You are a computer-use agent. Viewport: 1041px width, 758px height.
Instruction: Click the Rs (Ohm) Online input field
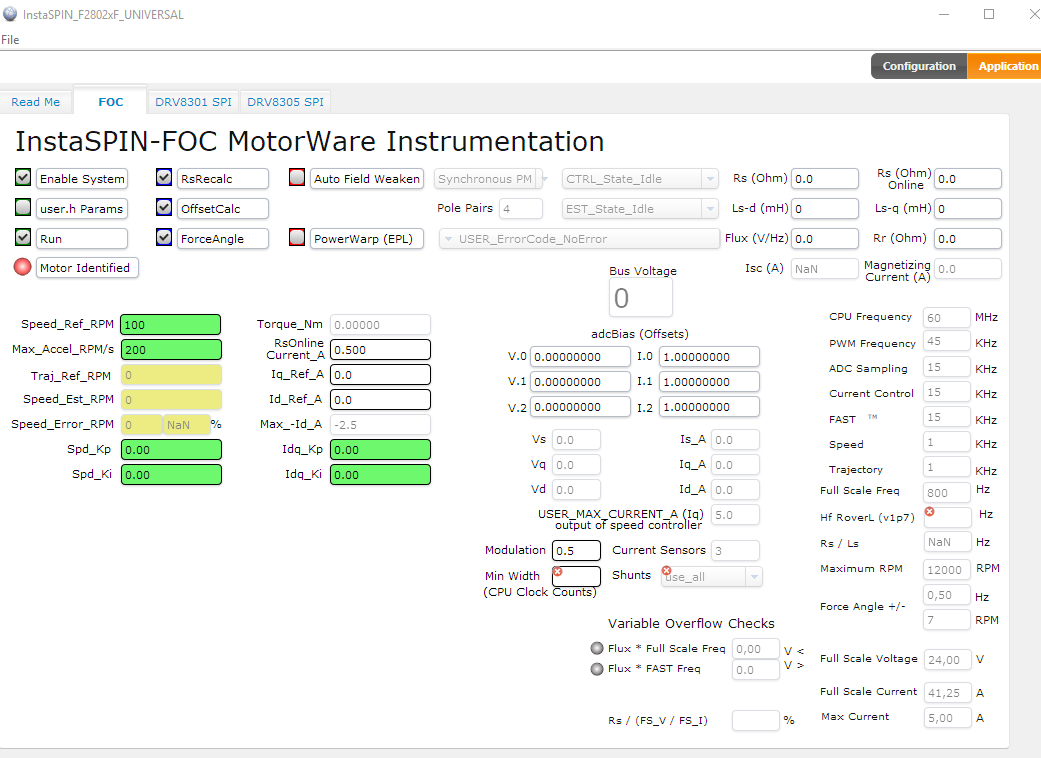(x=967, y=179)
